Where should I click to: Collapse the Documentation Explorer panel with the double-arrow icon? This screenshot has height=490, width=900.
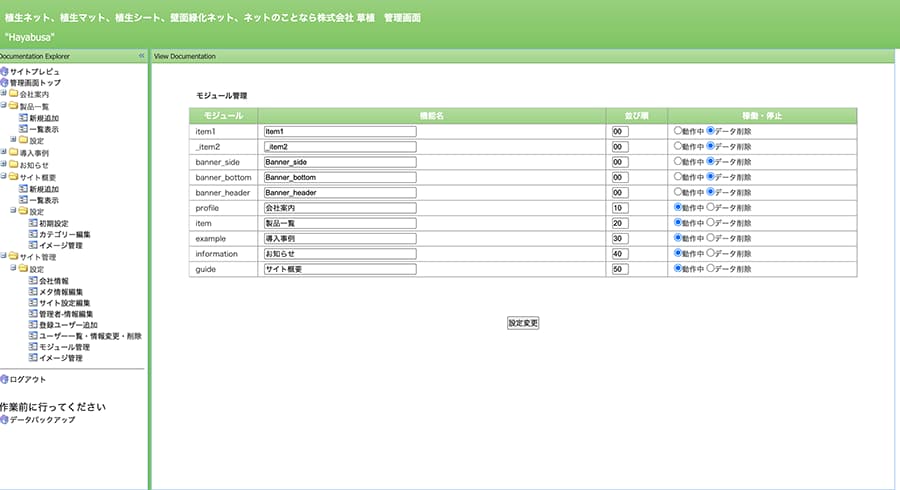click(x=141, y=56)
